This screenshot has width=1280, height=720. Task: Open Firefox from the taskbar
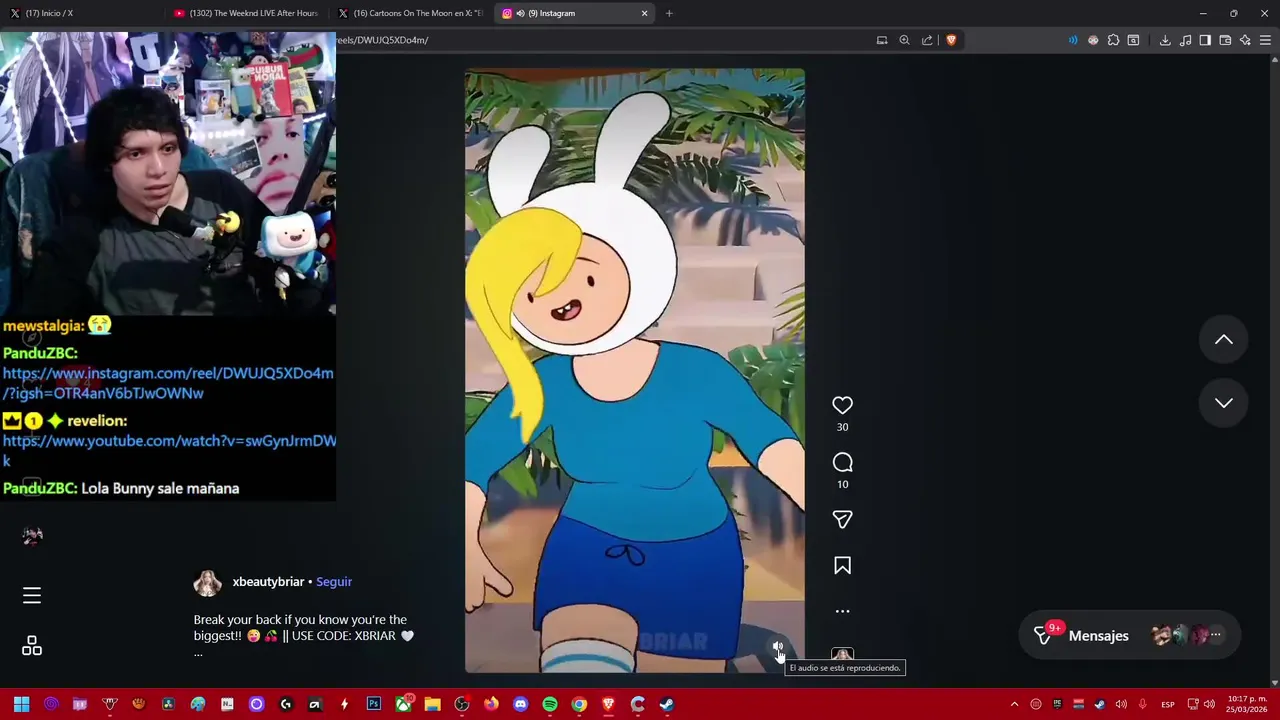coord(491,704)
